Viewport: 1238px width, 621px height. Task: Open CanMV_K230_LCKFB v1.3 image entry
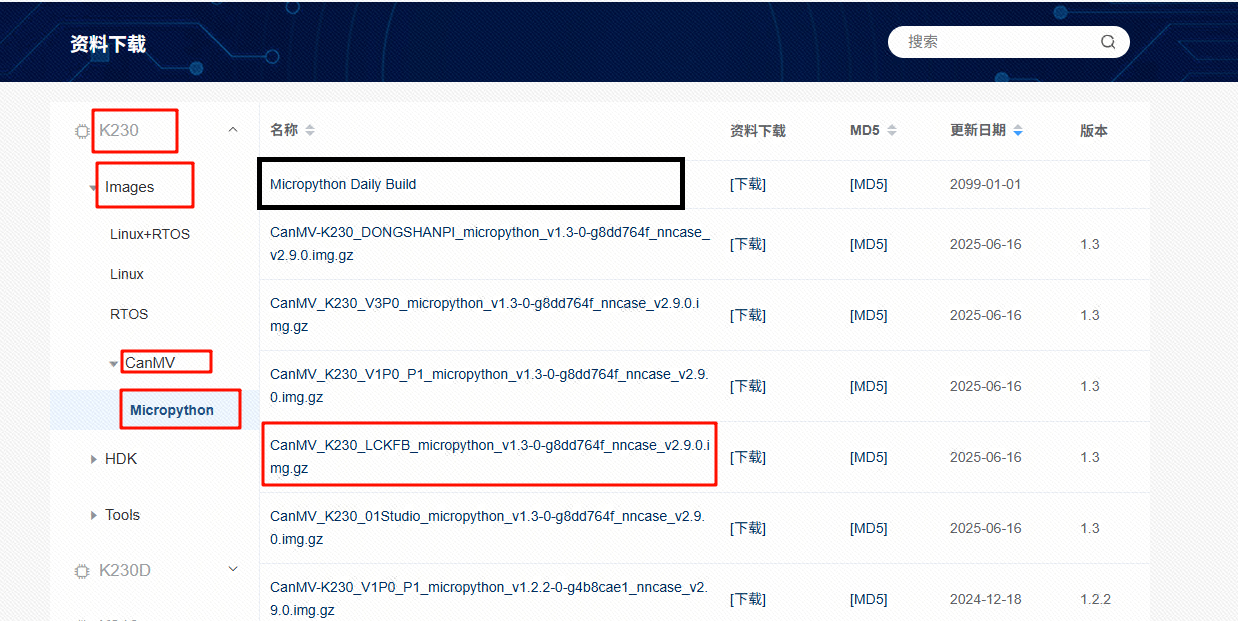coord(490,457)
